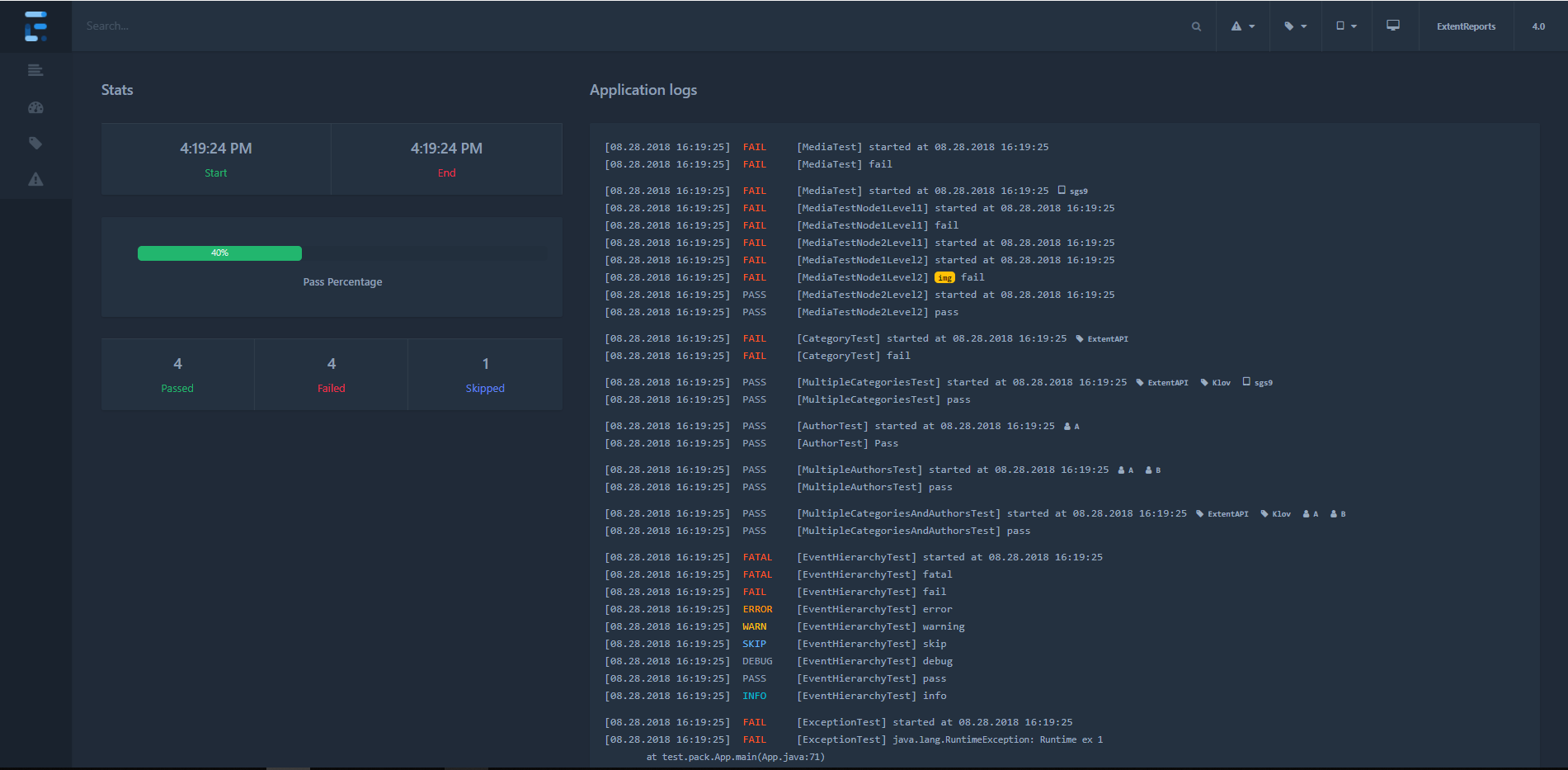Expand the device filter dropdown
Image resolution: width=1568 pixels, height=770 pixels.
pyautogui.click(x=1346, y=26)
